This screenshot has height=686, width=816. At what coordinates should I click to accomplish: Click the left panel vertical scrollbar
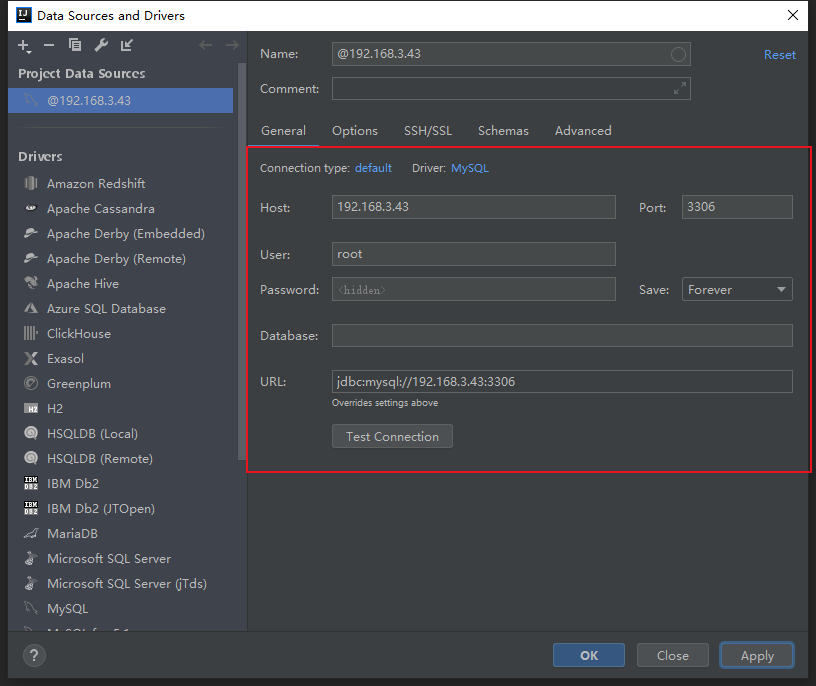(x=241, y=261)
